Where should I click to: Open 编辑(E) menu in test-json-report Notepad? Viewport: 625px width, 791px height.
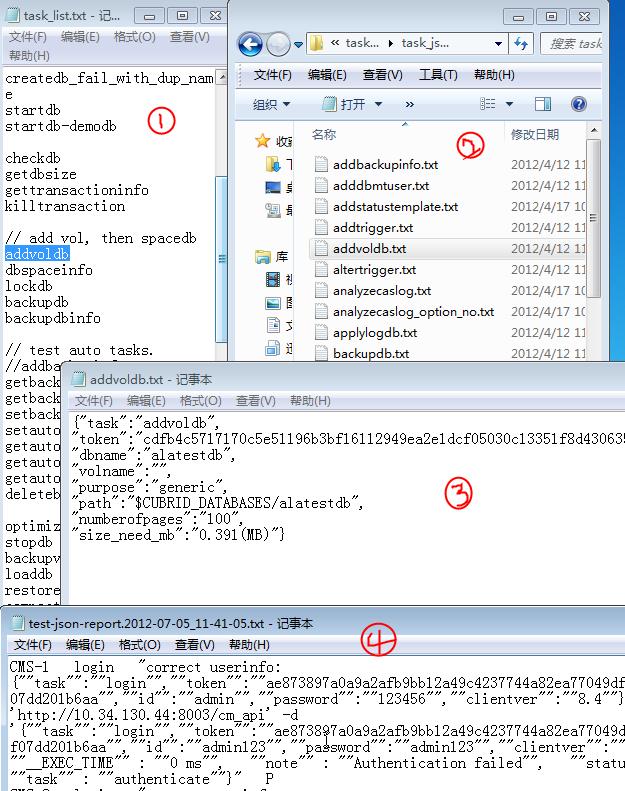pos(85,645)
